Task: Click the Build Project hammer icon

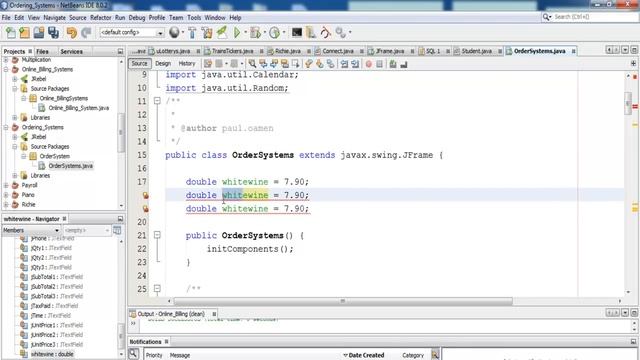Action: click(192, 33)
